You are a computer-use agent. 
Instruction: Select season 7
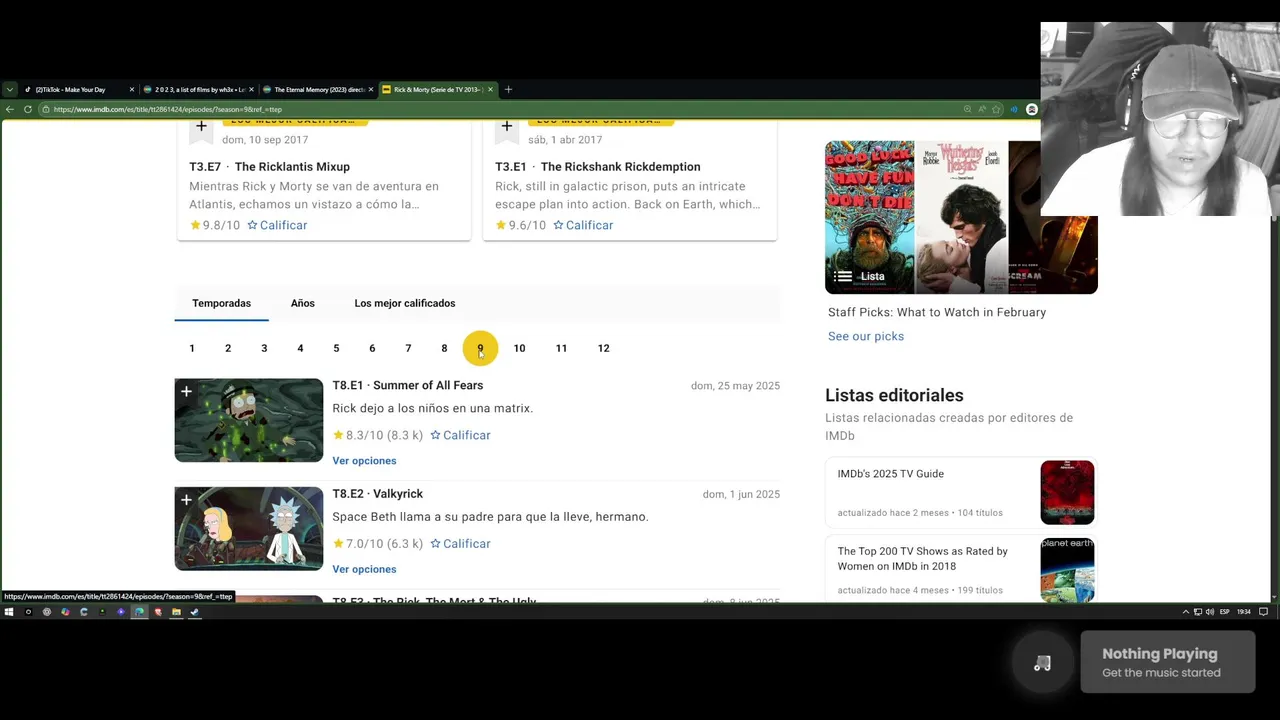pos(408,348)
